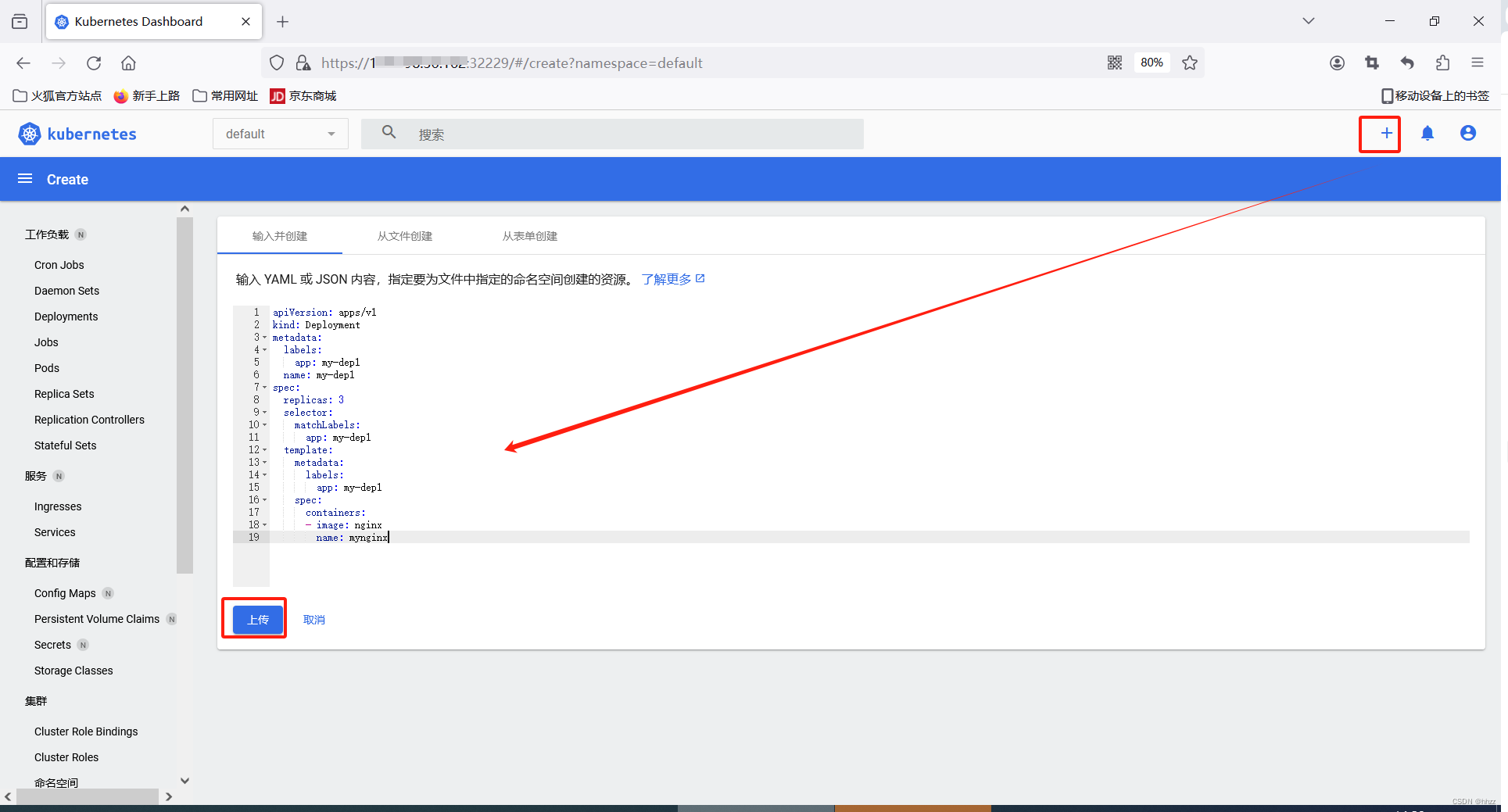Open 移动设备上的书签 folder
Screen dimensions: 1508x812
[x=1435, y=96]
